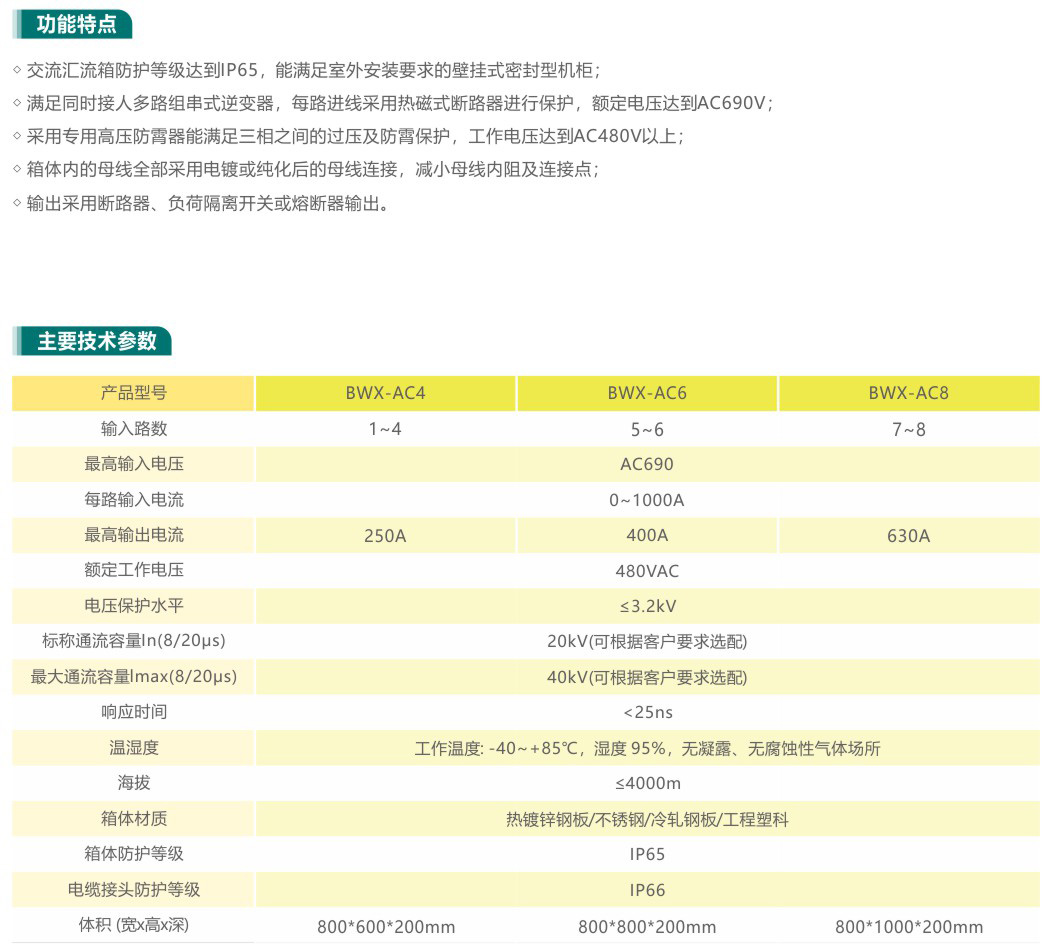Screen dimensions: 1042x944
Task: Click the 产品型号 header cell
Action: coord(134,393)
